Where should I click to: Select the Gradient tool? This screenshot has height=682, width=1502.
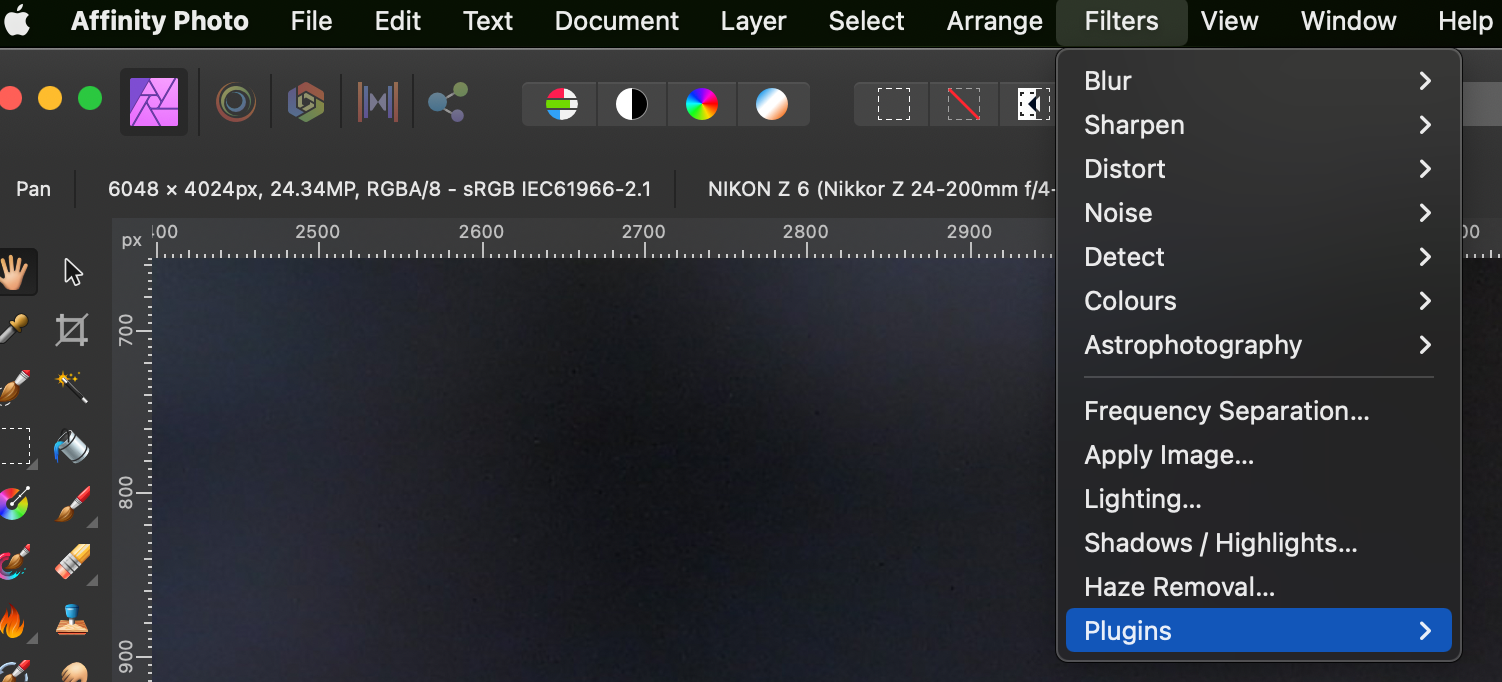(x=14, y=504)
